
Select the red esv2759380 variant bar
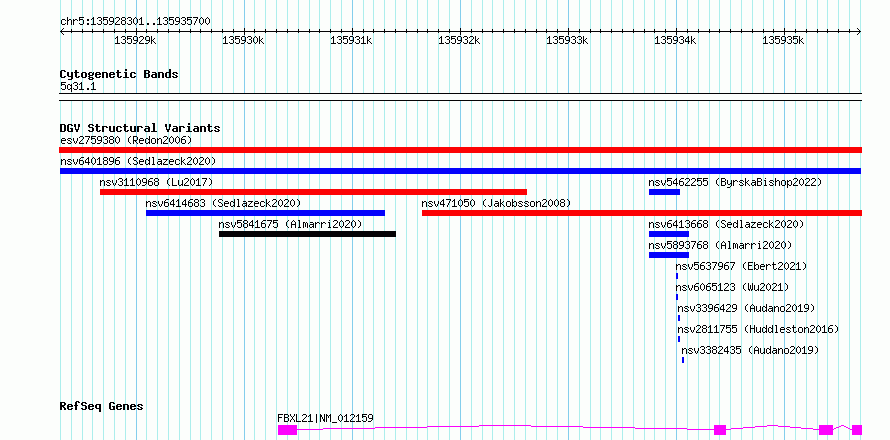tap(460, 150)
